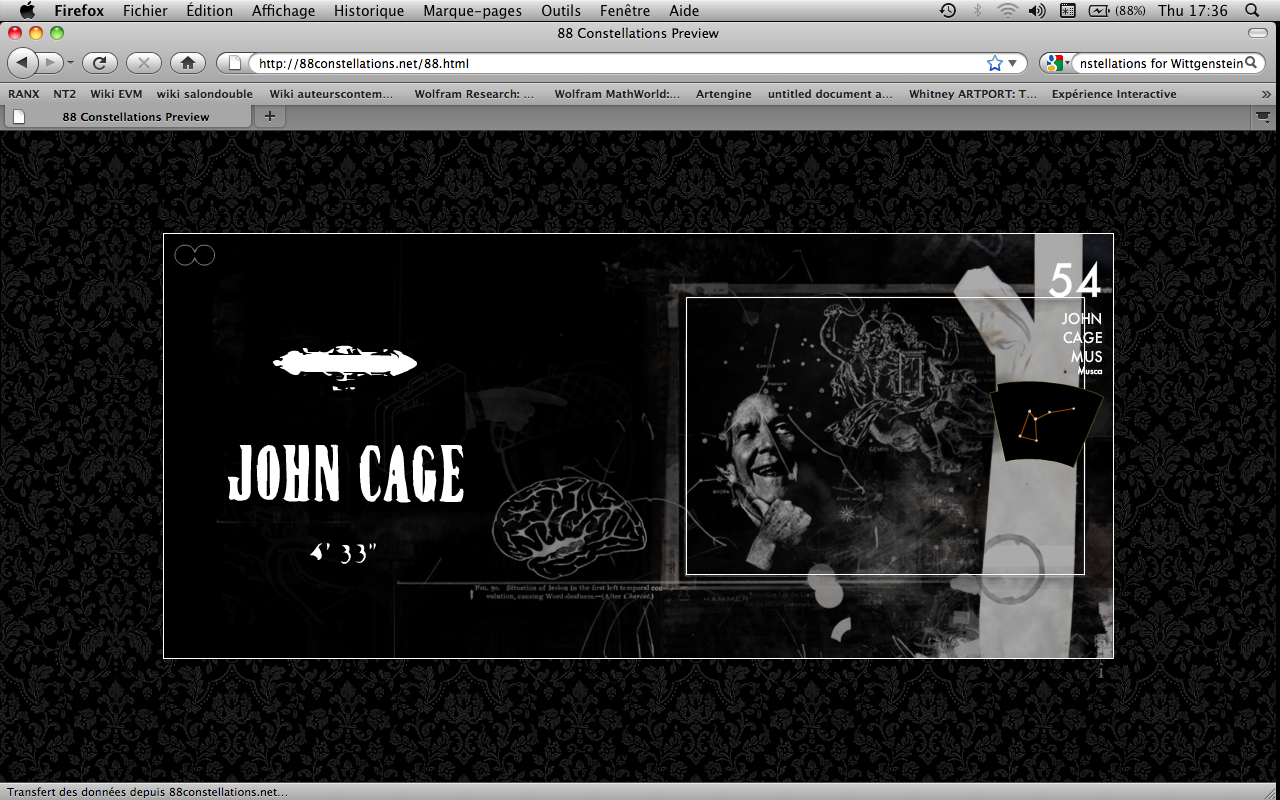Click the search box text field

(x=1160, y=63)
